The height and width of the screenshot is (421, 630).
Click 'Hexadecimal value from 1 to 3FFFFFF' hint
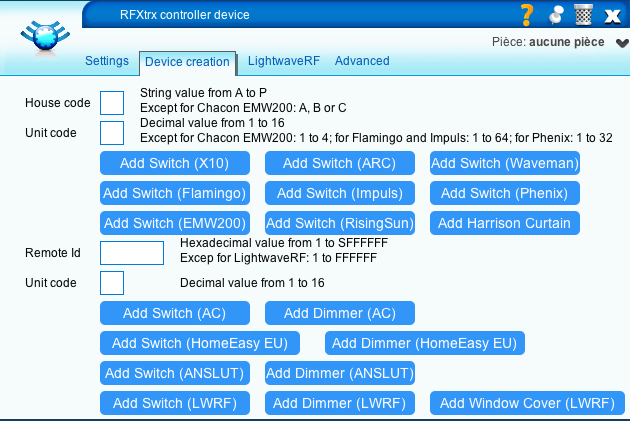click(284, 243)
